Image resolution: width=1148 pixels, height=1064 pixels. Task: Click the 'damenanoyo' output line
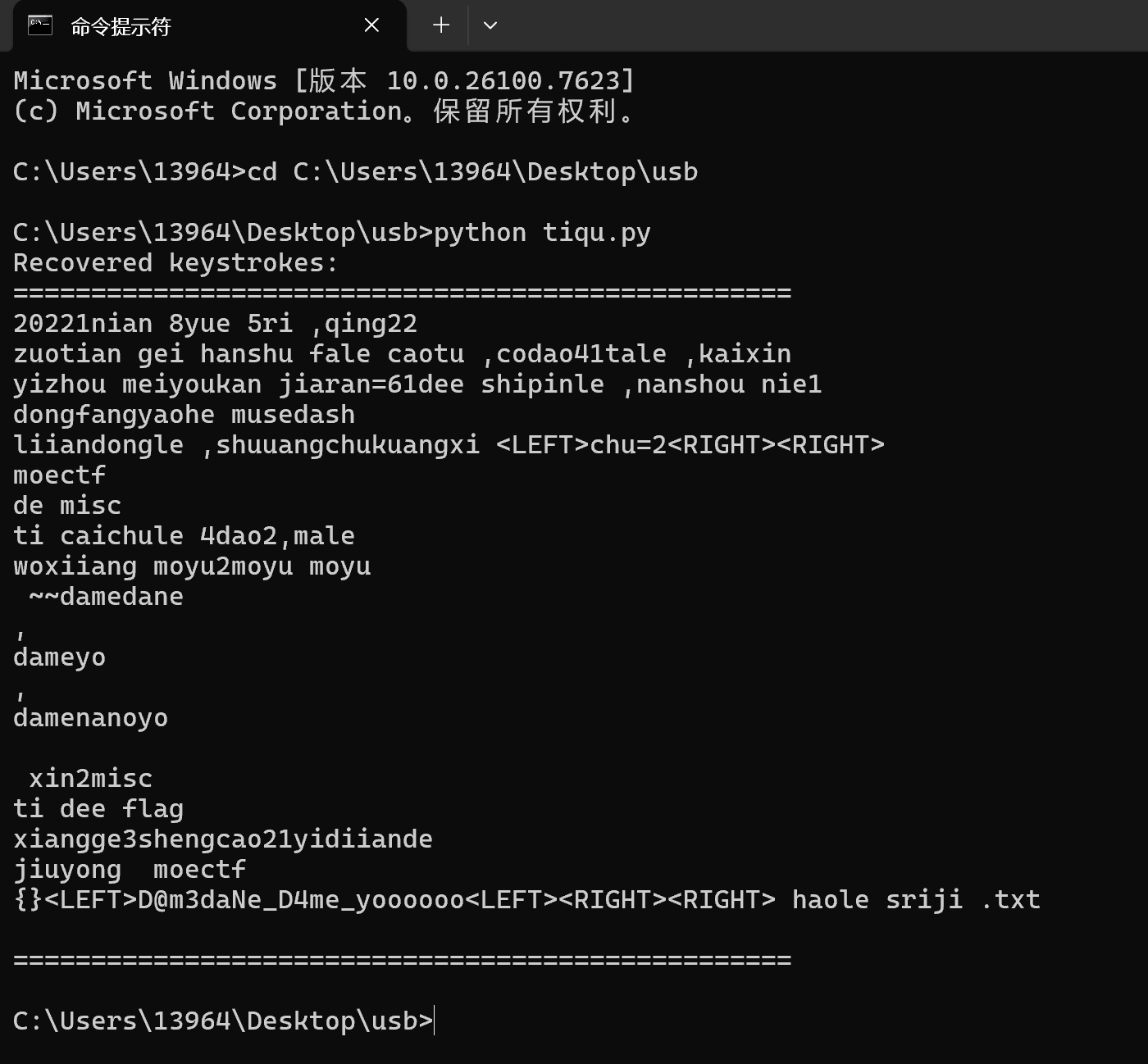tap(90, 718)
